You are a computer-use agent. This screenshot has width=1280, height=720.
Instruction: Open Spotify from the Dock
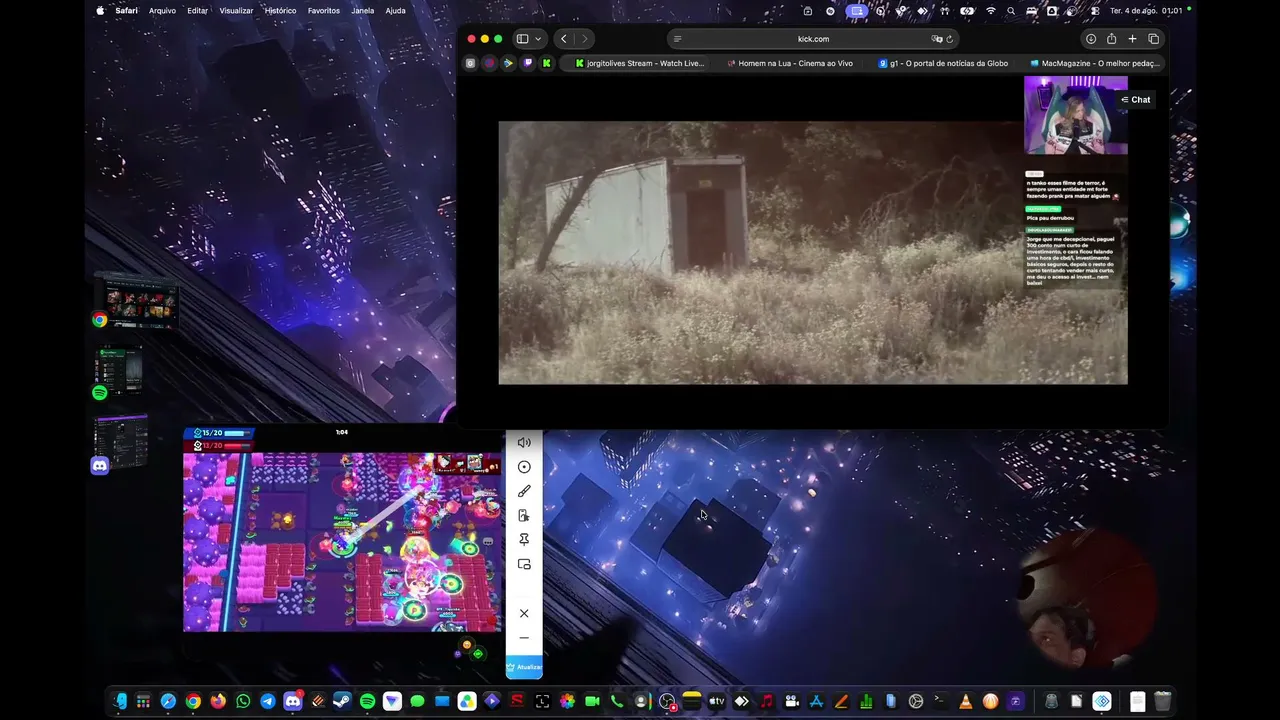tap(367, 701)
